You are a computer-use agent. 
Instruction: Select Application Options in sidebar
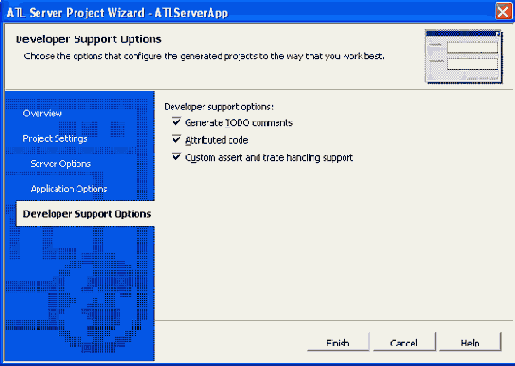click(x=69, y=189)
